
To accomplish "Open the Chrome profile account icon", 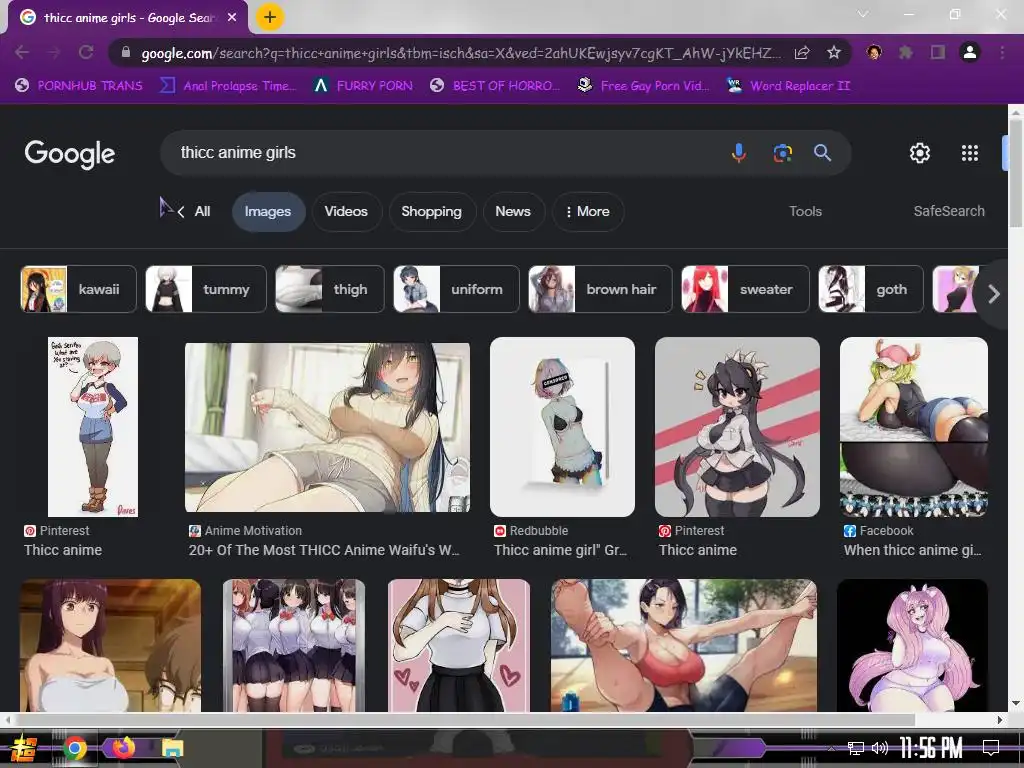I will tap(970, 52).
